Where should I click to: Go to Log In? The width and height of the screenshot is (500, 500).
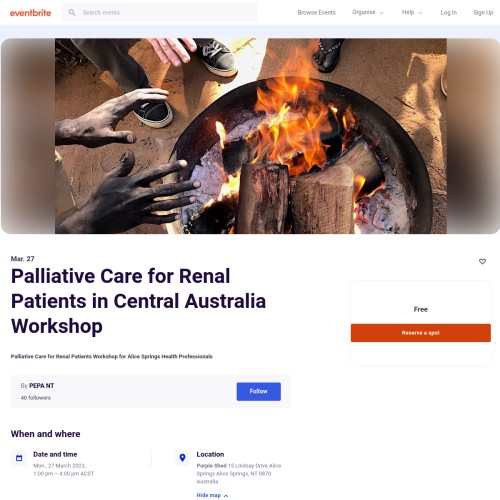tap(448, 12)
